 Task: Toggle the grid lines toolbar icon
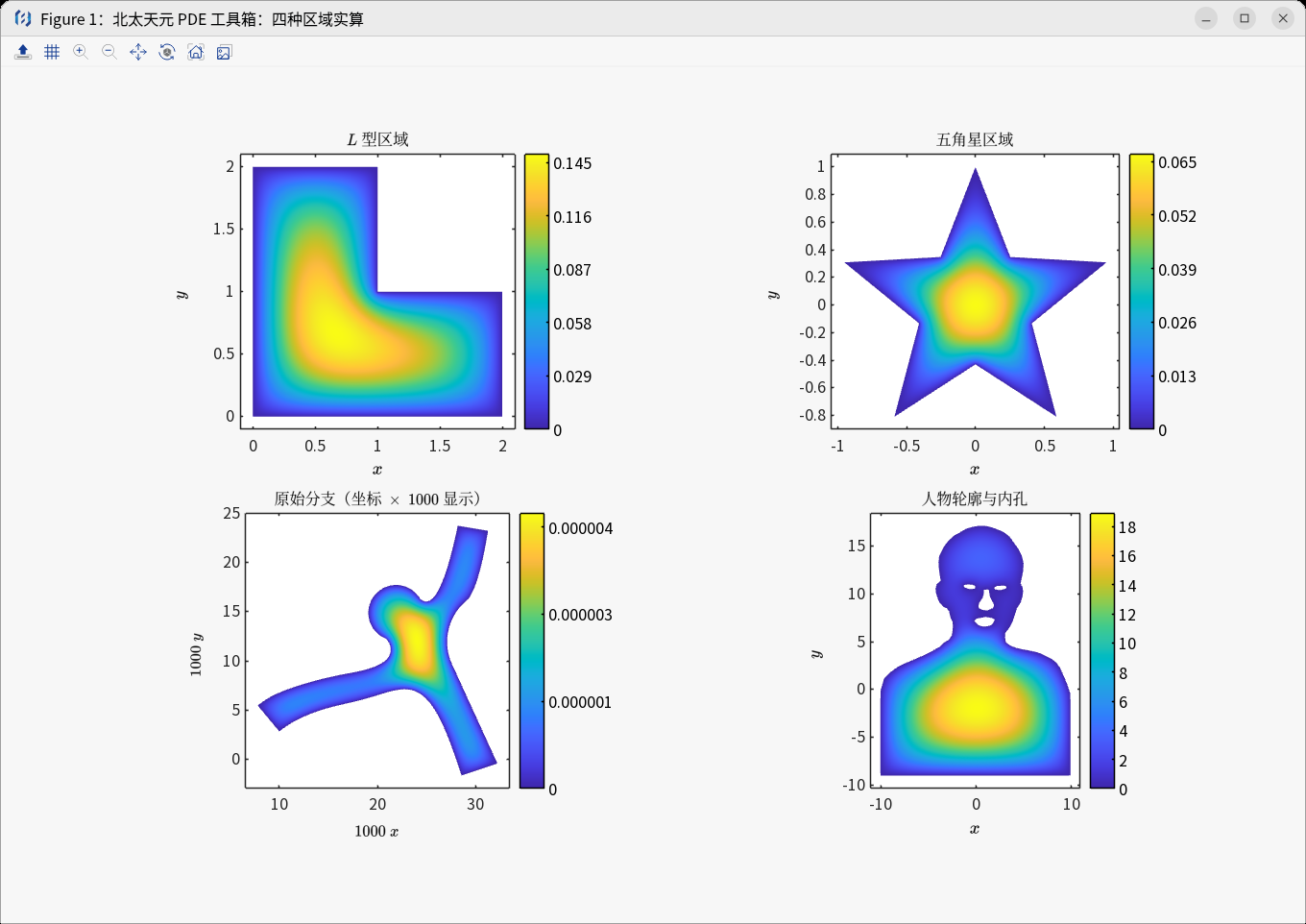click(x=52, y=52)
